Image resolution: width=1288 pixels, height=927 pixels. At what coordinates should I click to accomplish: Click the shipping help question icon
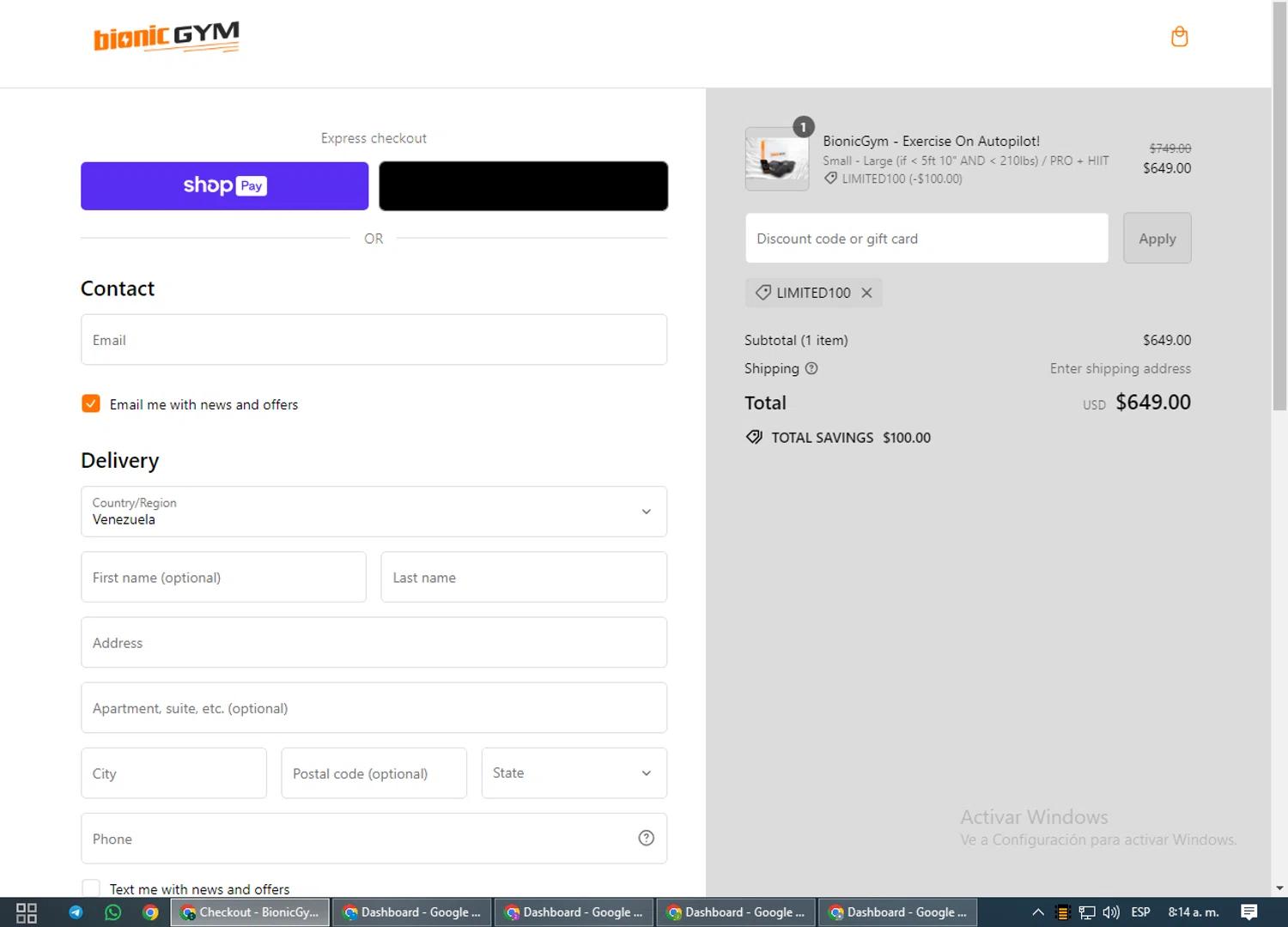pos(811,368)
